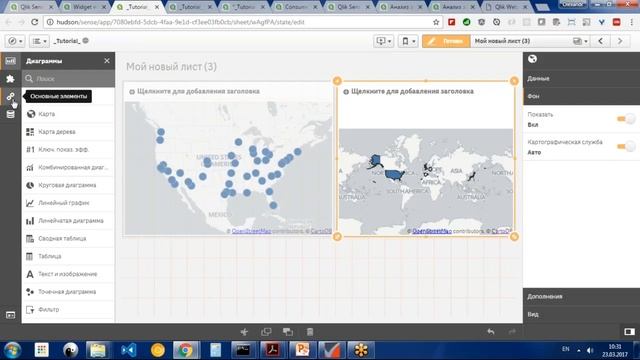Select the Точечная диаграмма item
This screenshot has height=360, width=640.
coord(68,292)
